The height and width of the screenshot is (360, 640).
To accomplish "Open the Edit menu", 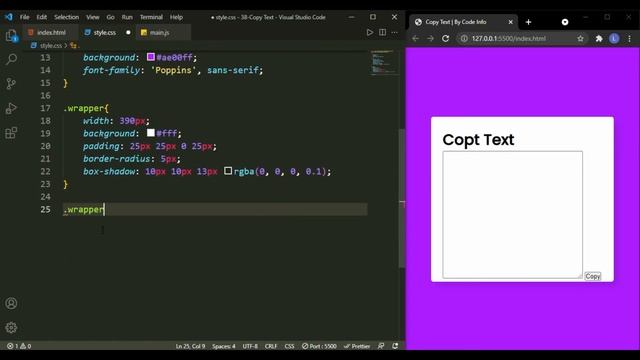I will coord(42,17).
